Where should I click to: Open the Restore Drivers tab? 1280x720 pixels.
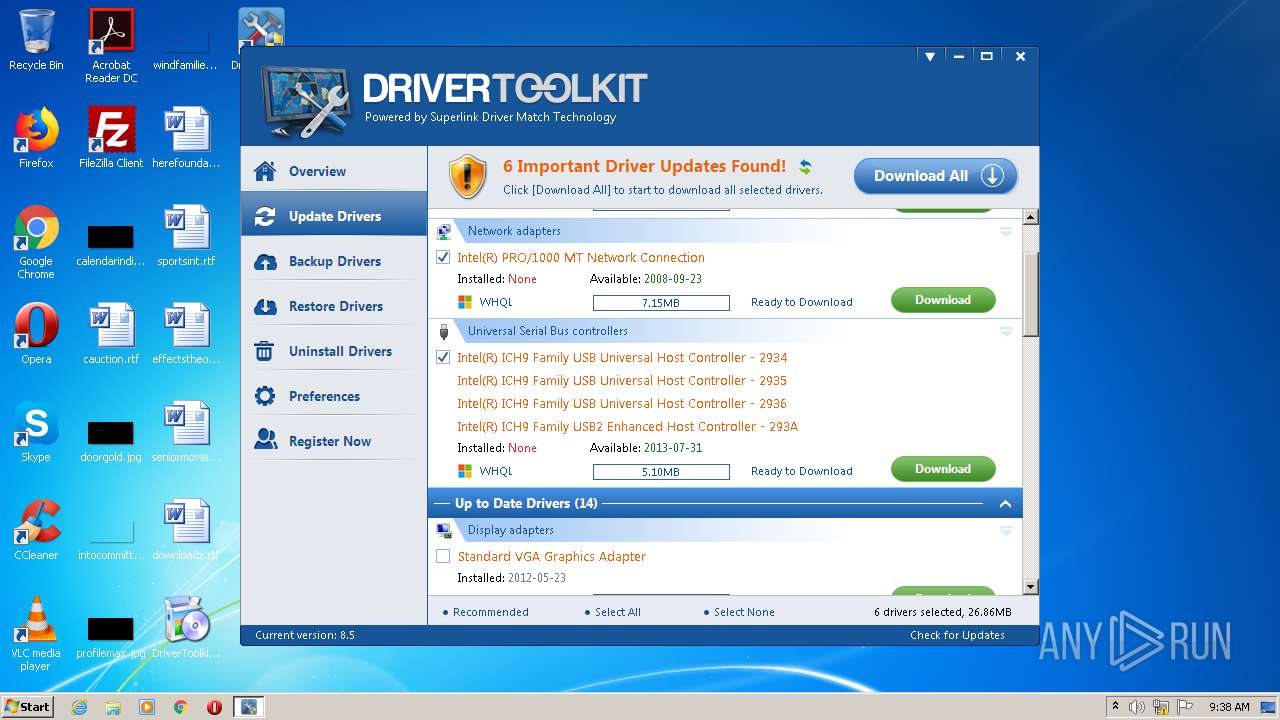(334, 306)
